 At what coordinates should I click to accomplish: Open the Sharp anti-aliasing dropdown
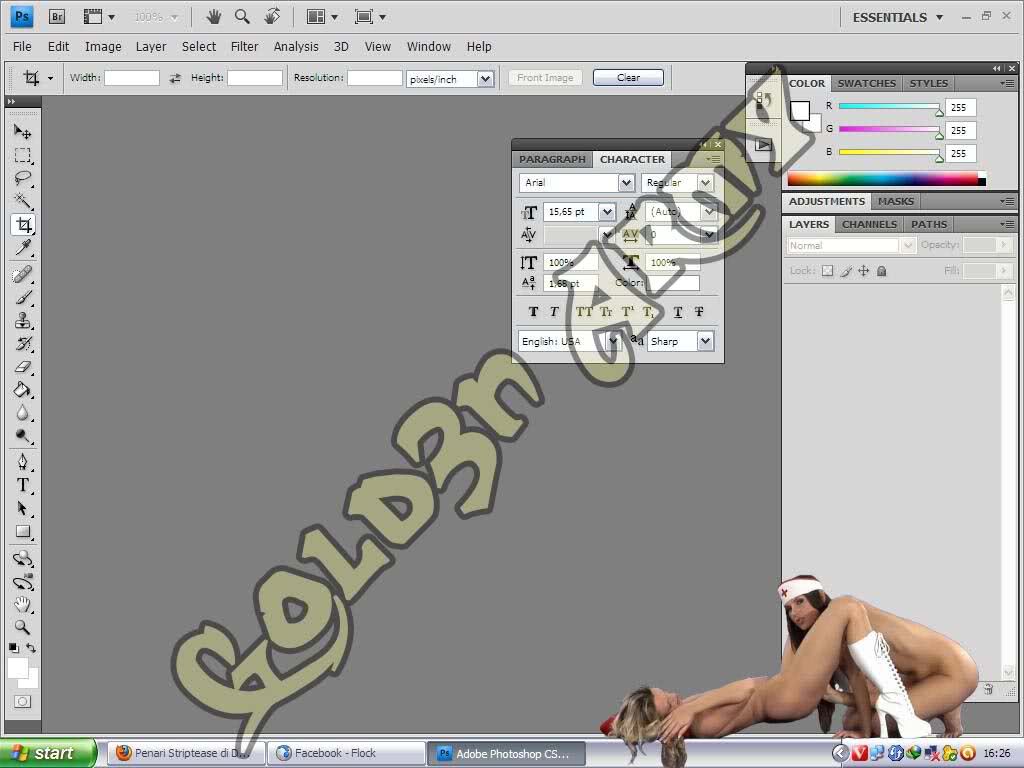coord(705,341)
